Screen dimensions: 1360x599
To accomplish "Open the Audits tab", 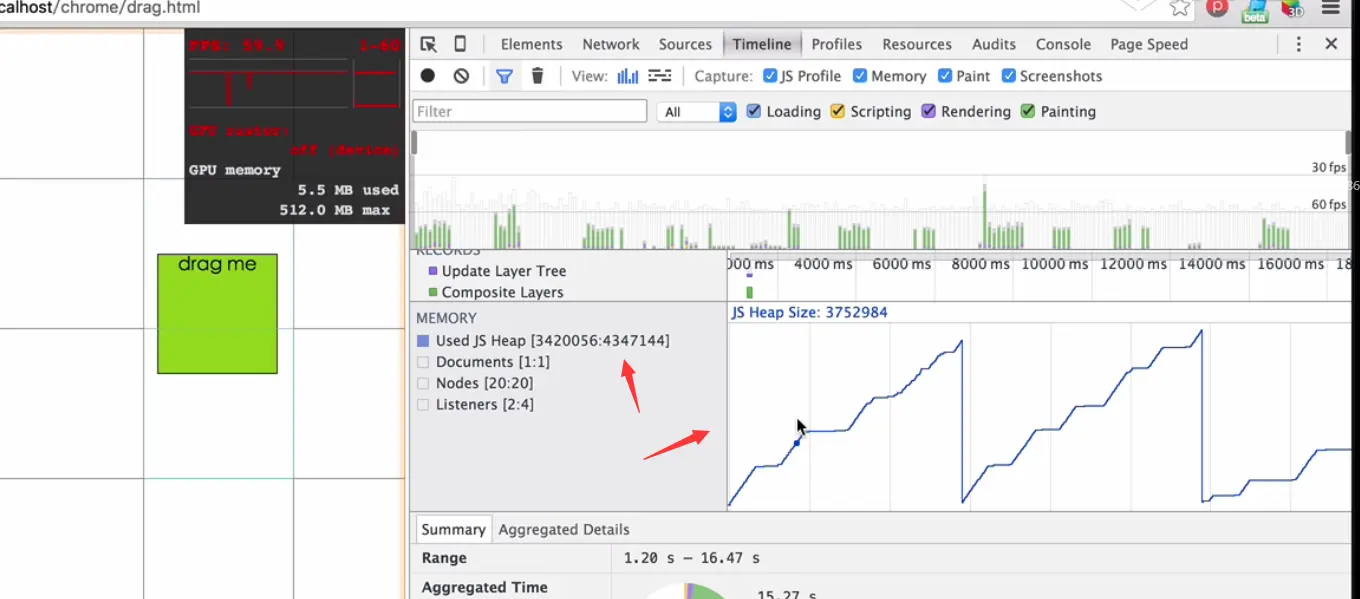I will [994, 44].
